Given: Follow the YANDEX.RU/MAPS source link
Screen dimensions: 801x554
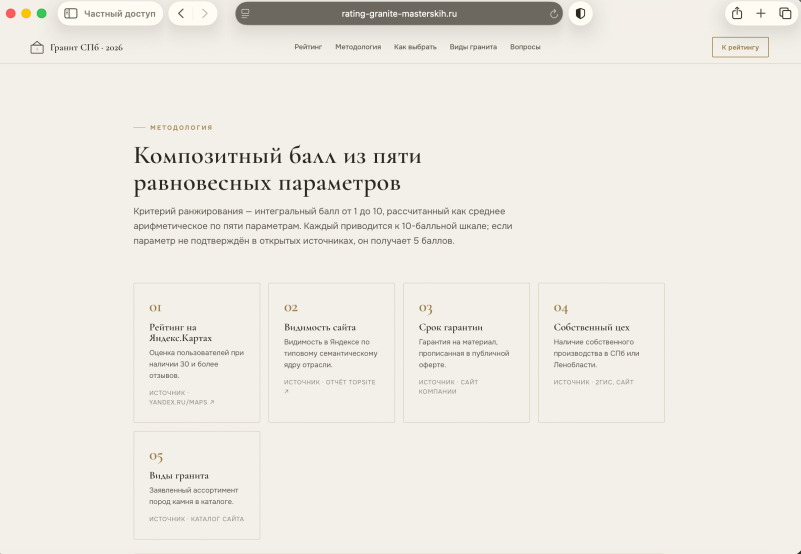Looking at the screenshot, I should [182, 402].
